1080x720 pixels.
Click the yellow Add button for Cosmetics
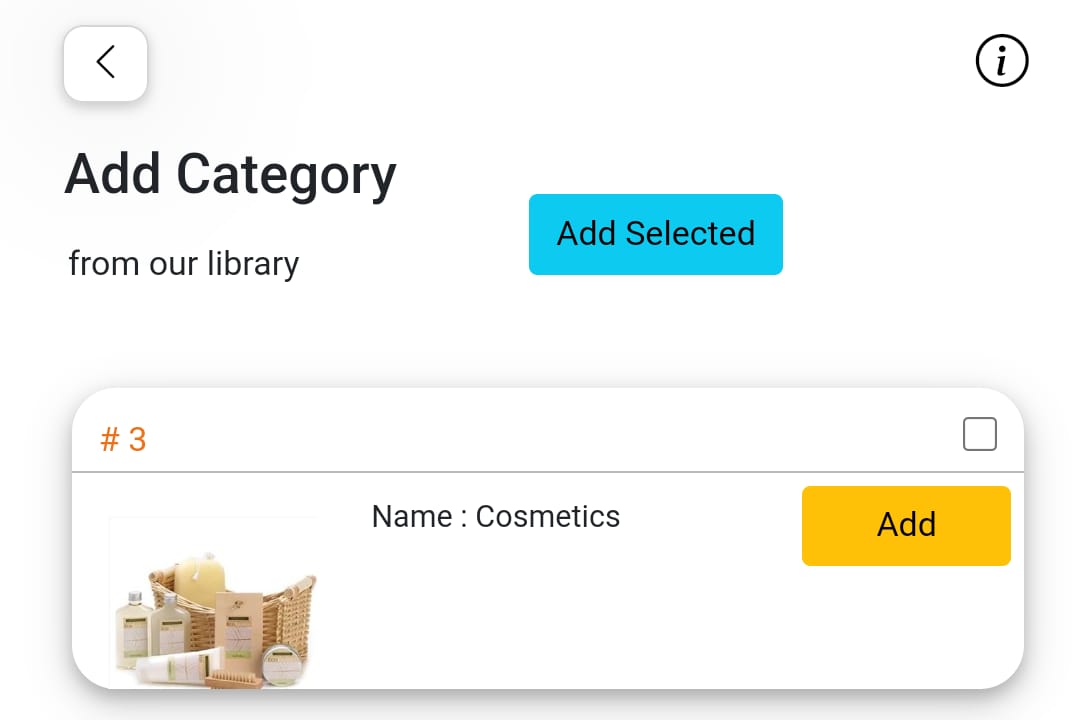point(906,526)
